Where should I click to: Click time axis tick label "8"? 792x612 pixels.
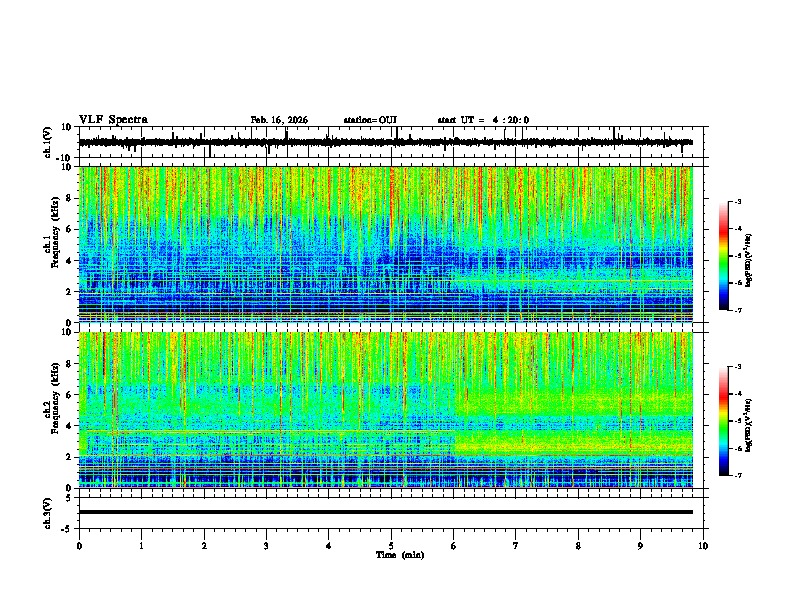[x=578, y=546]
